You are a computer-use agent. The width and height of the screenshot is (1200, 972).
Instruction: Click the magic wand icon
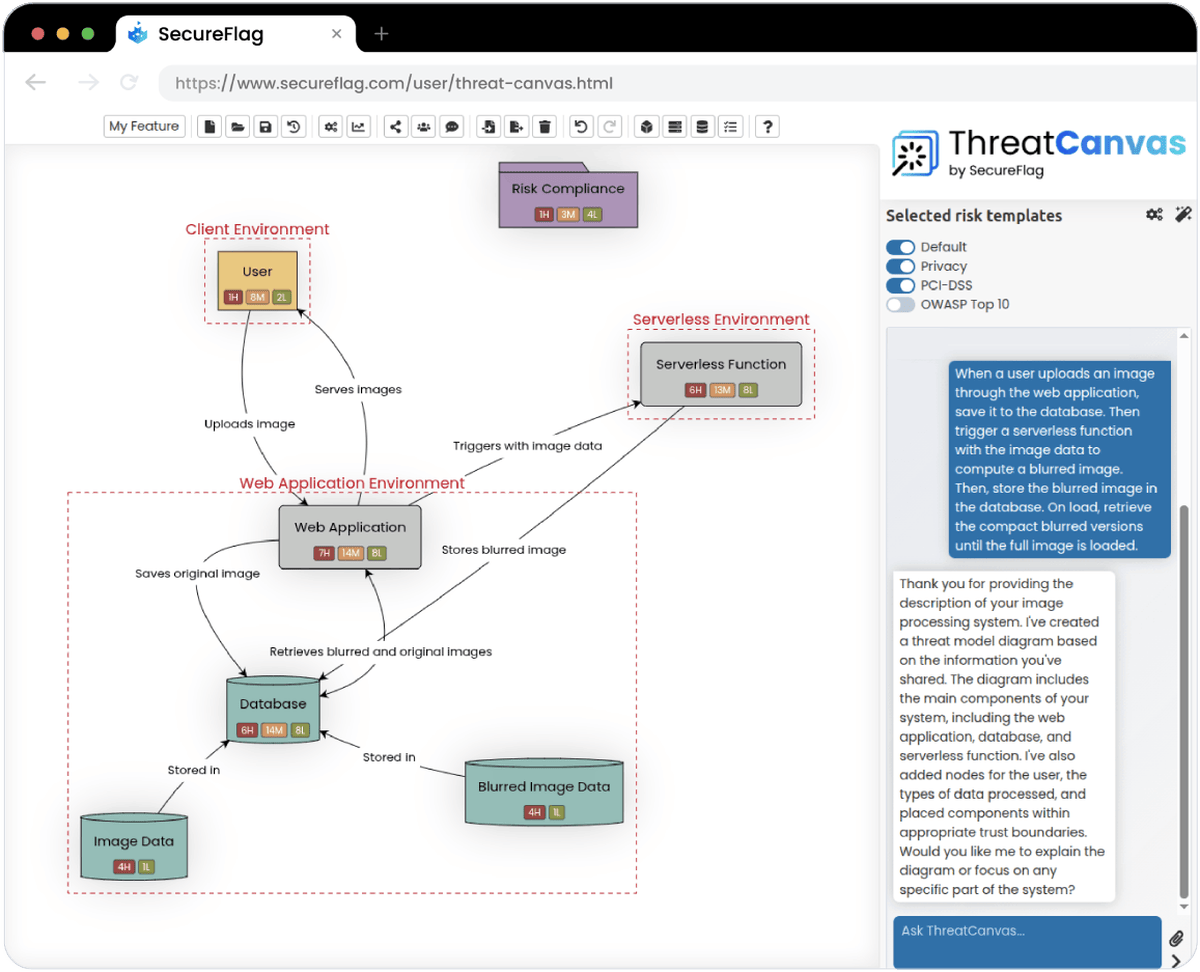pos(1183,215)
